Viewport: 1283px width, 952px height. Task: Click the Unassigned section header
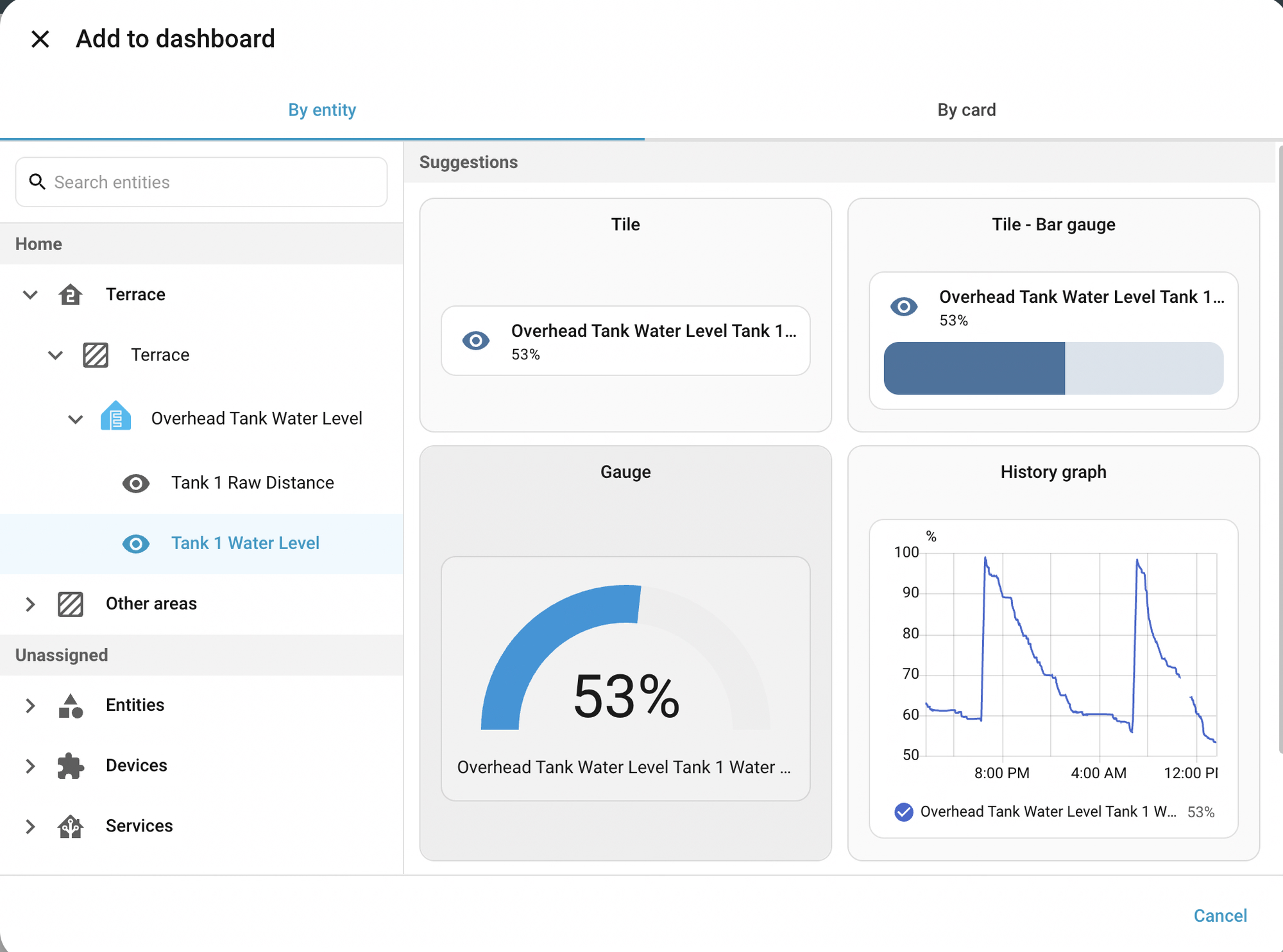click(x=201, y=655)
